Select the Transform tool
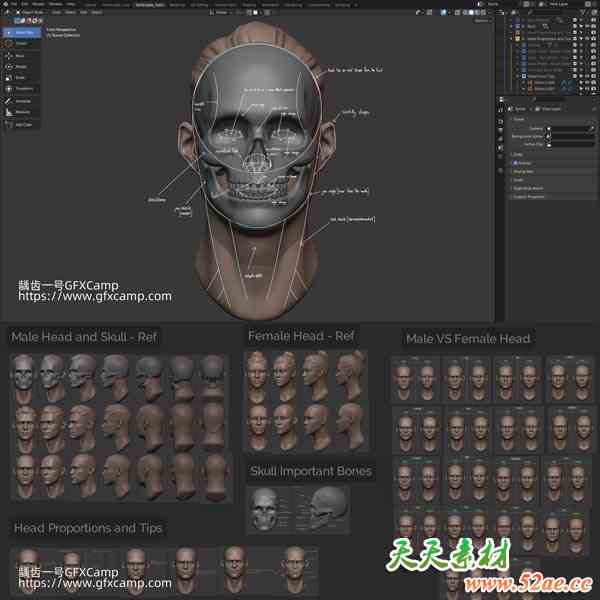This screenshot has width=600, height=600. coord(21,89)
